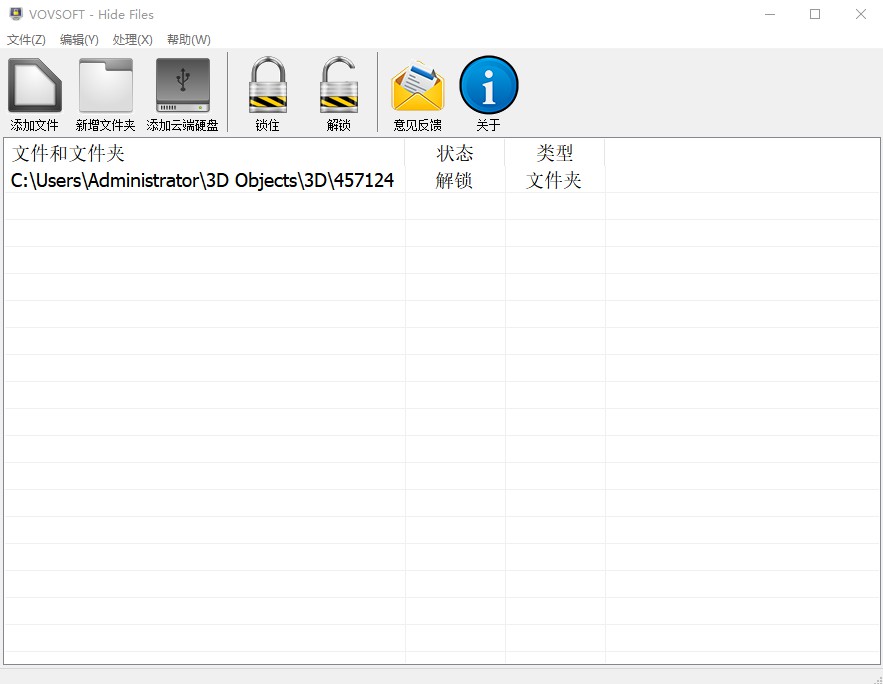Maximize the Hide Files window
883x684 pixels.
click(x=815, y=14)
